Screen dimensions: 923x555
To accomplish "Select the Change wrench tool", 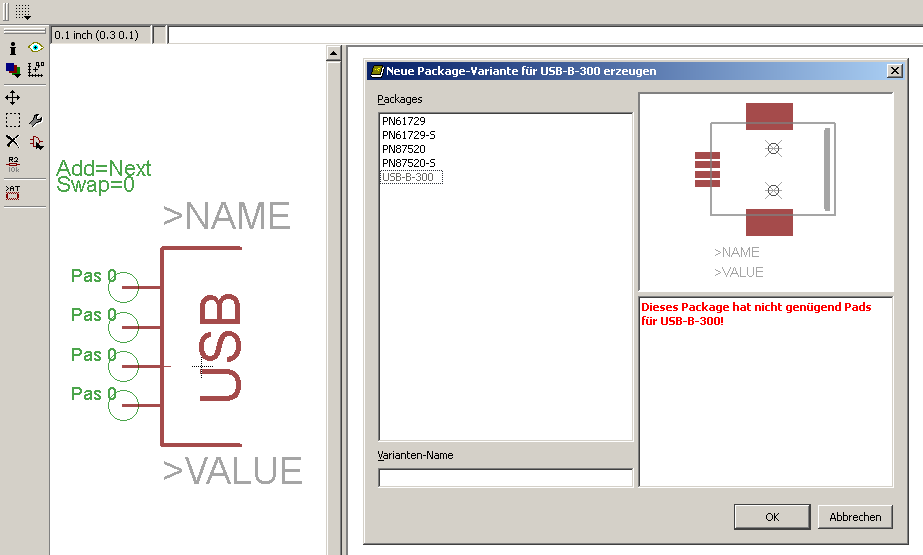I will pyautogui.click(x=35, y=120).
